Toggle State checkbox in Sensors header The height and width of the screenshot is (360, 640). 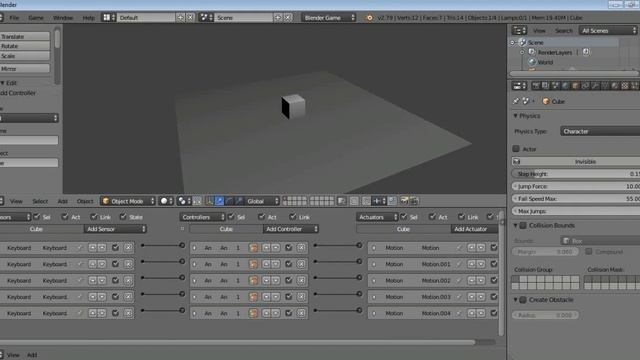pyautogui.click(x=123, y=217)
